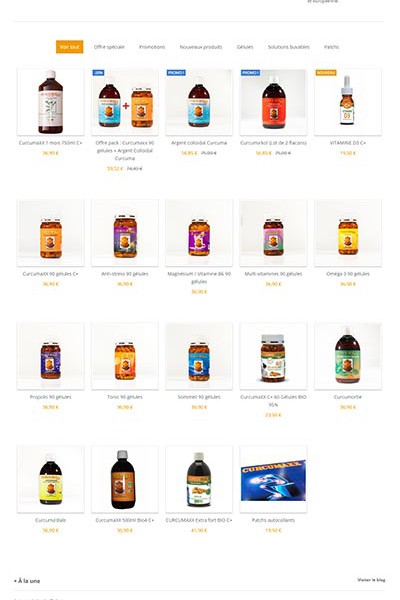Image resolution: width=400 pixels, height=600 pixels.
Task: Open the 'Multi-vitamines 90 gélules' product title
Action: point(273,274)
